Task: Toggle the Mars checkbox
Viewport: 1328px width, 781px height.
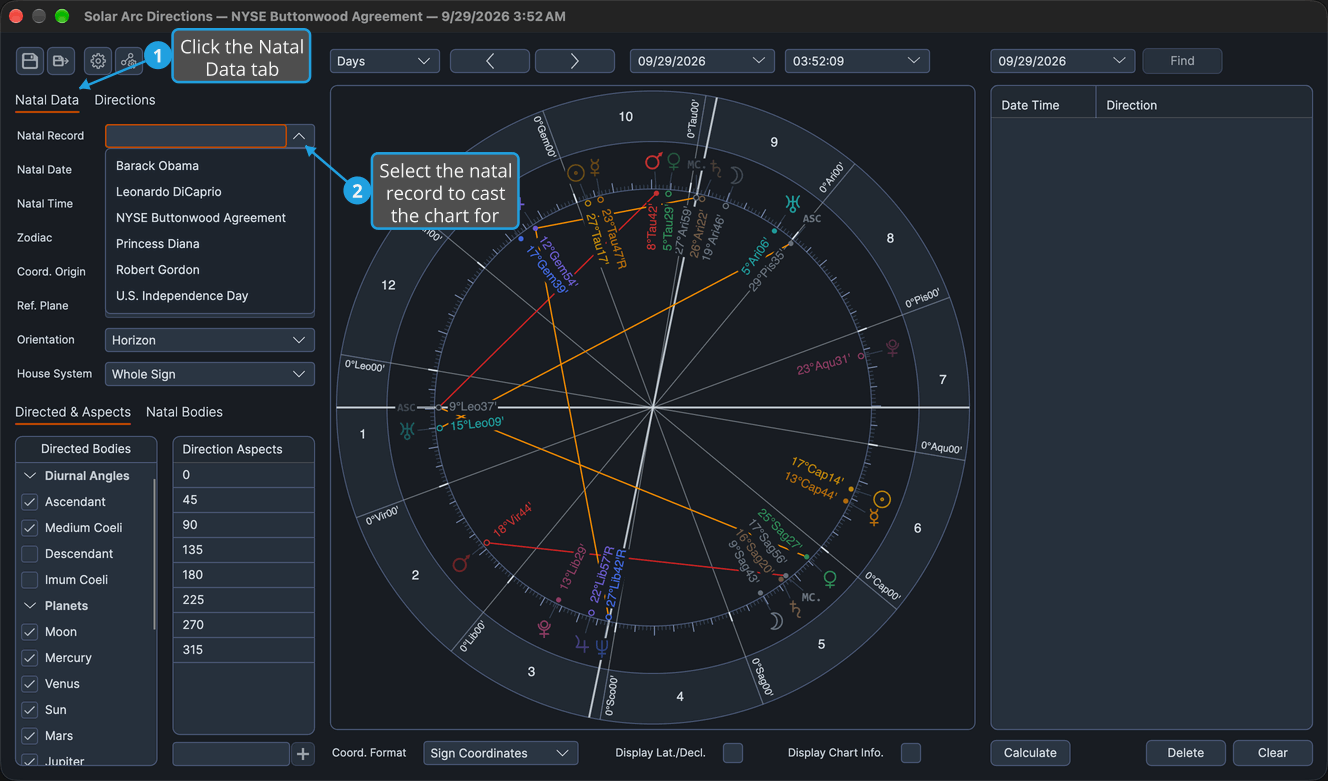Action: point(30,736)
